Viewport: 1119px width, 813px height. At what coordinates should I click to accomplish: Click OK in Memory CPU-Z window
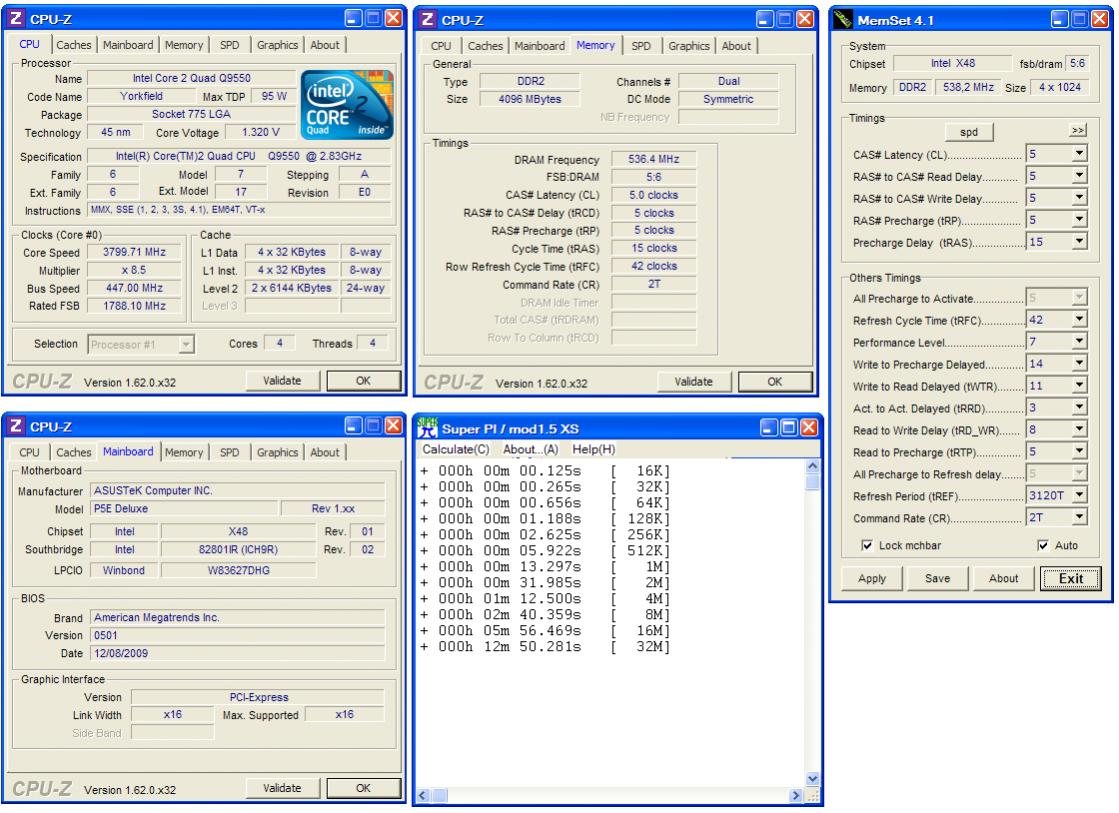[x=775, y=382]
